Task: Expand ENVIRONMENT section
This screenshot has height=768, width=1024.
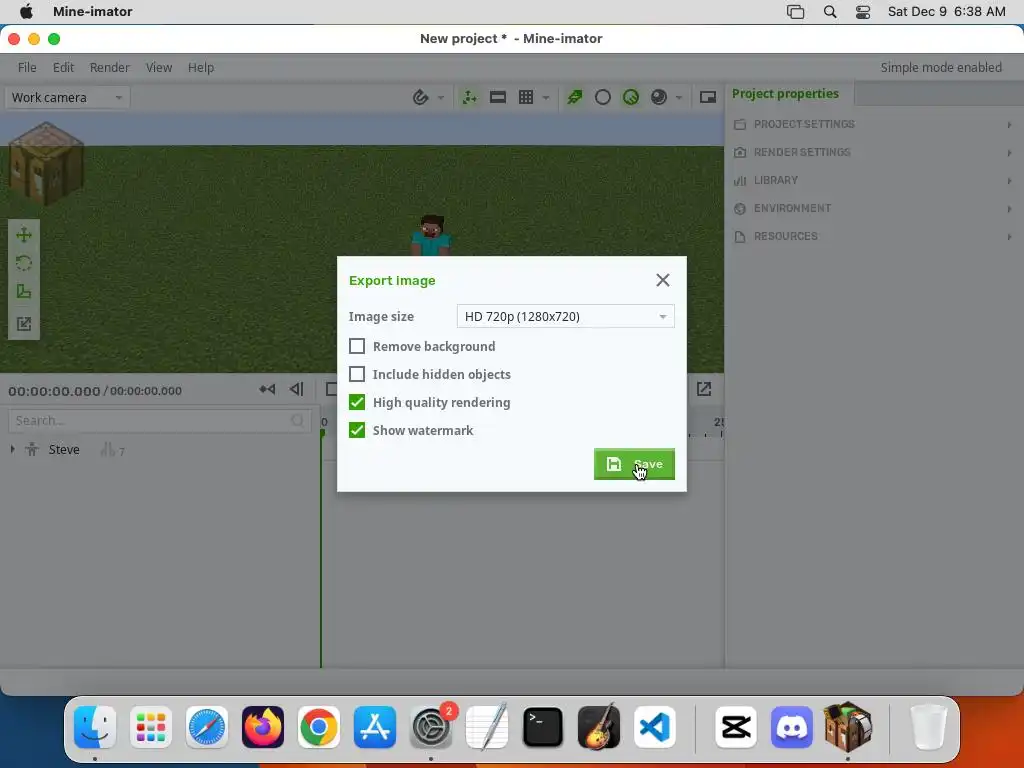Action: pos(874,208)
